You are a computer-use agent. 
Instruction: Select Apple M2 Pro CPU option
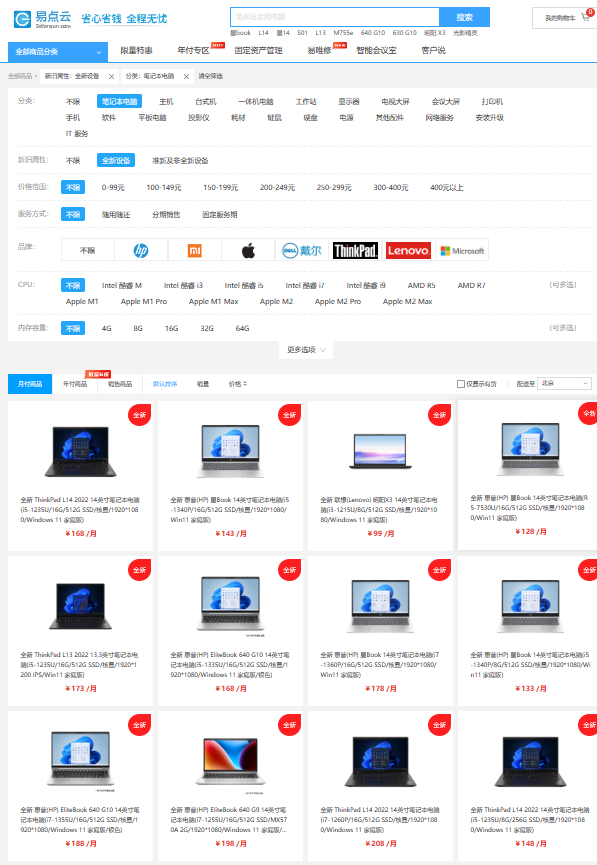click(x=338, y=301)
